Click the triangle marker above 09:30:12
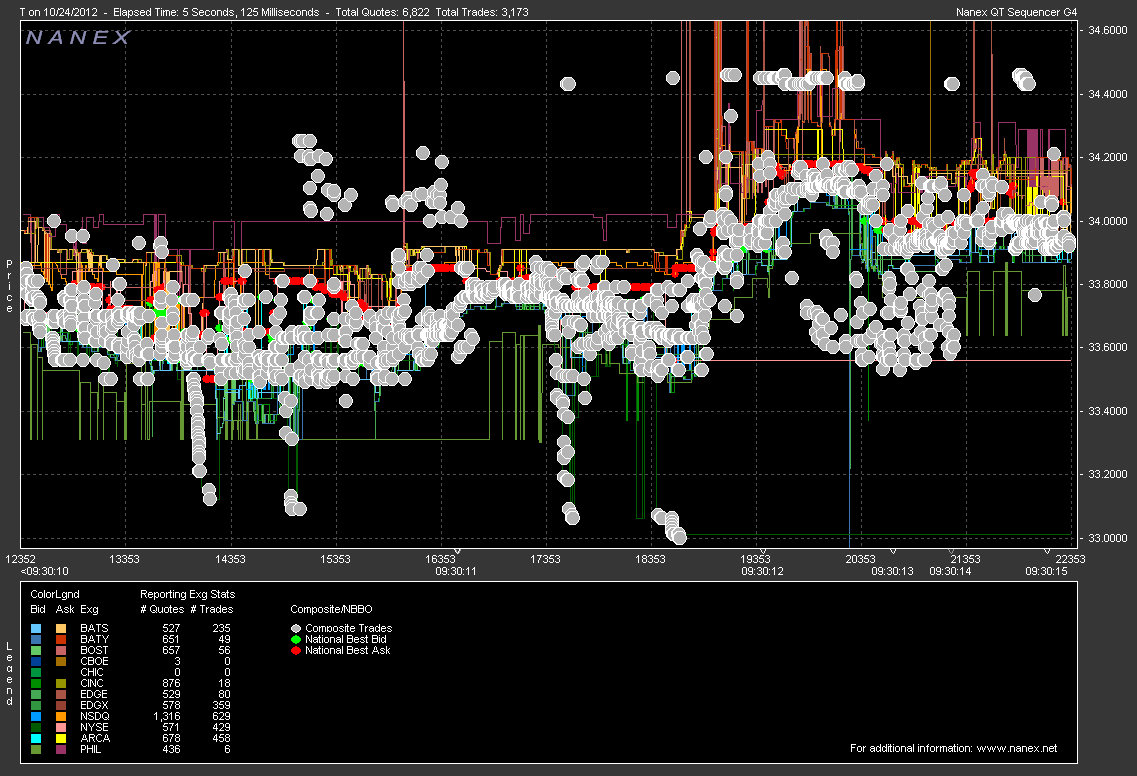Screen dimensions: 1137x776 click(763, 552)
